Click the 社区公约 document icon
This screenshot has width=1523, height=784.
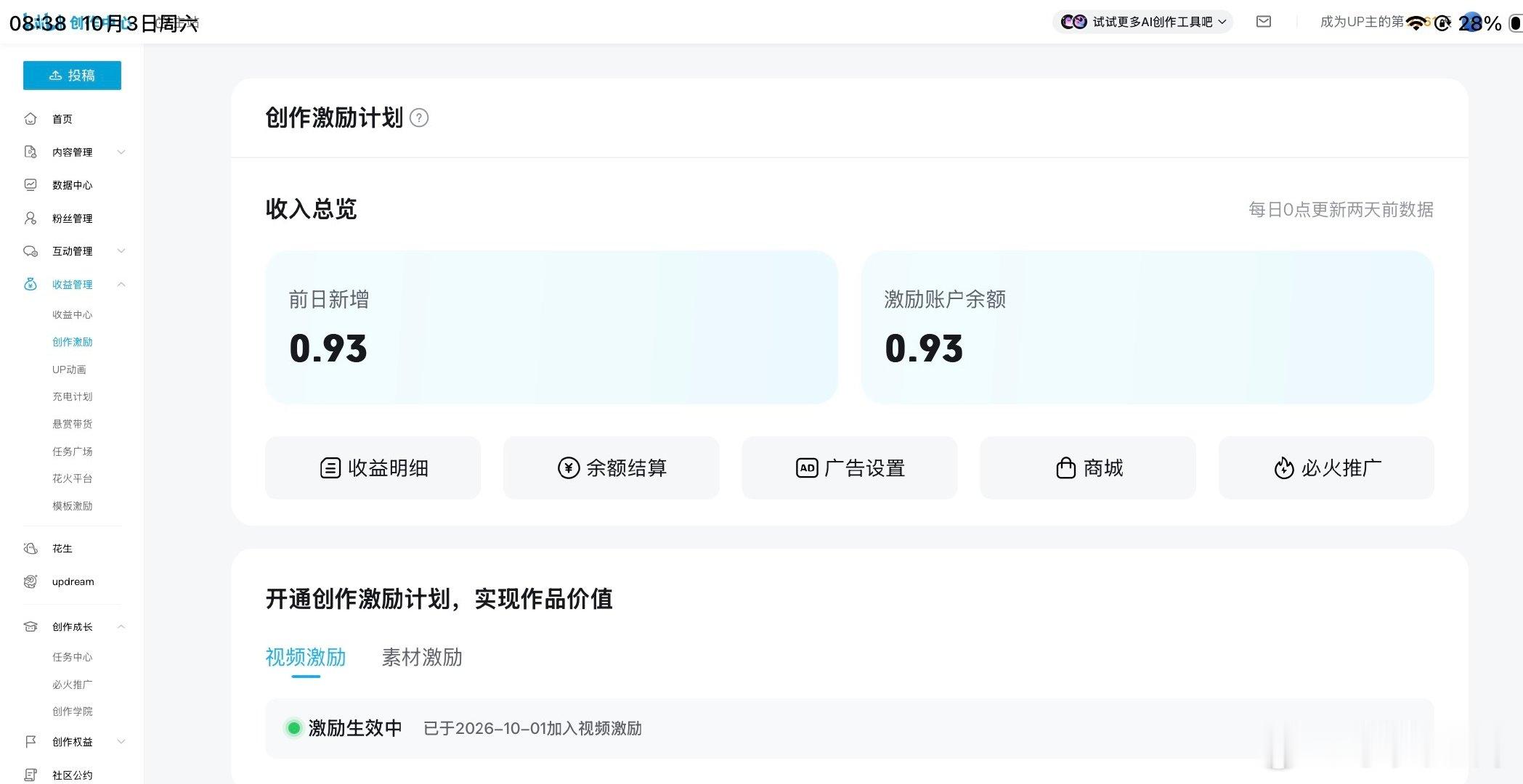pyautogui.click(x=31, y=775)
